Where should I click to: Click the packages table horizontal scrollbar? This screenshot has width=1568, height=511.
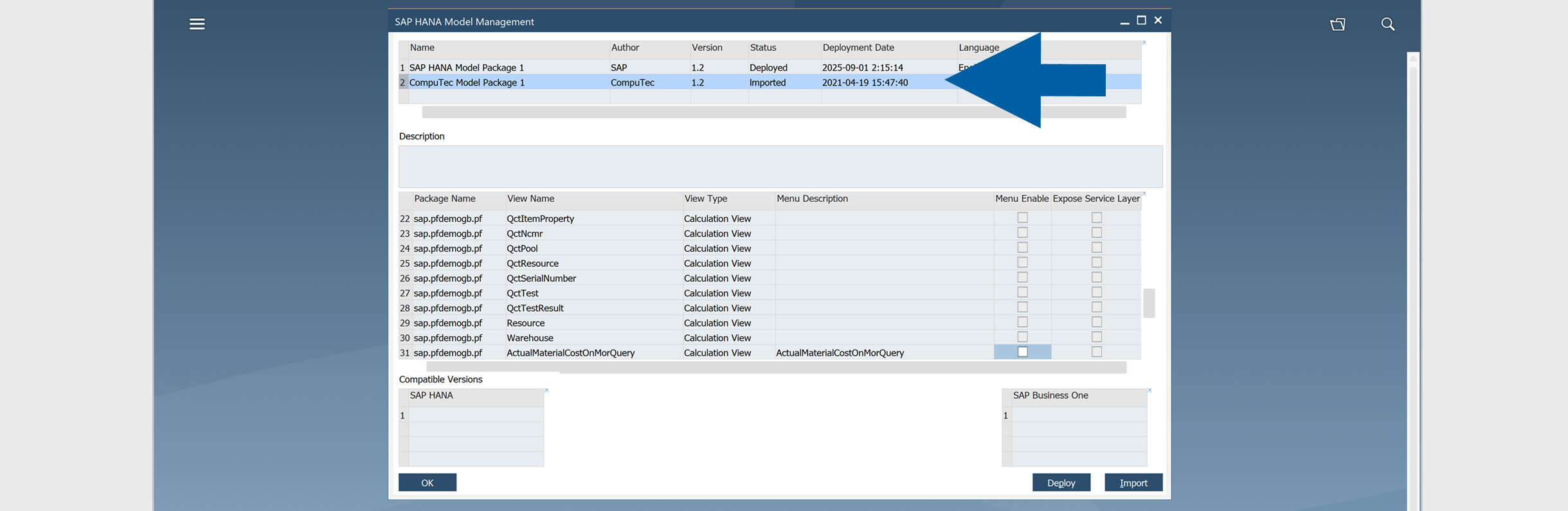773,112
